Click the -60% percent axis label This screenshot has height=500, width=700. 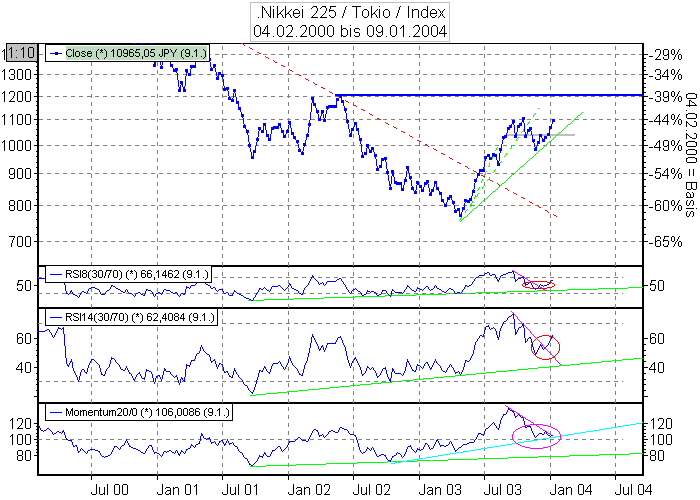pyautogui.click(x=666, y=206)
